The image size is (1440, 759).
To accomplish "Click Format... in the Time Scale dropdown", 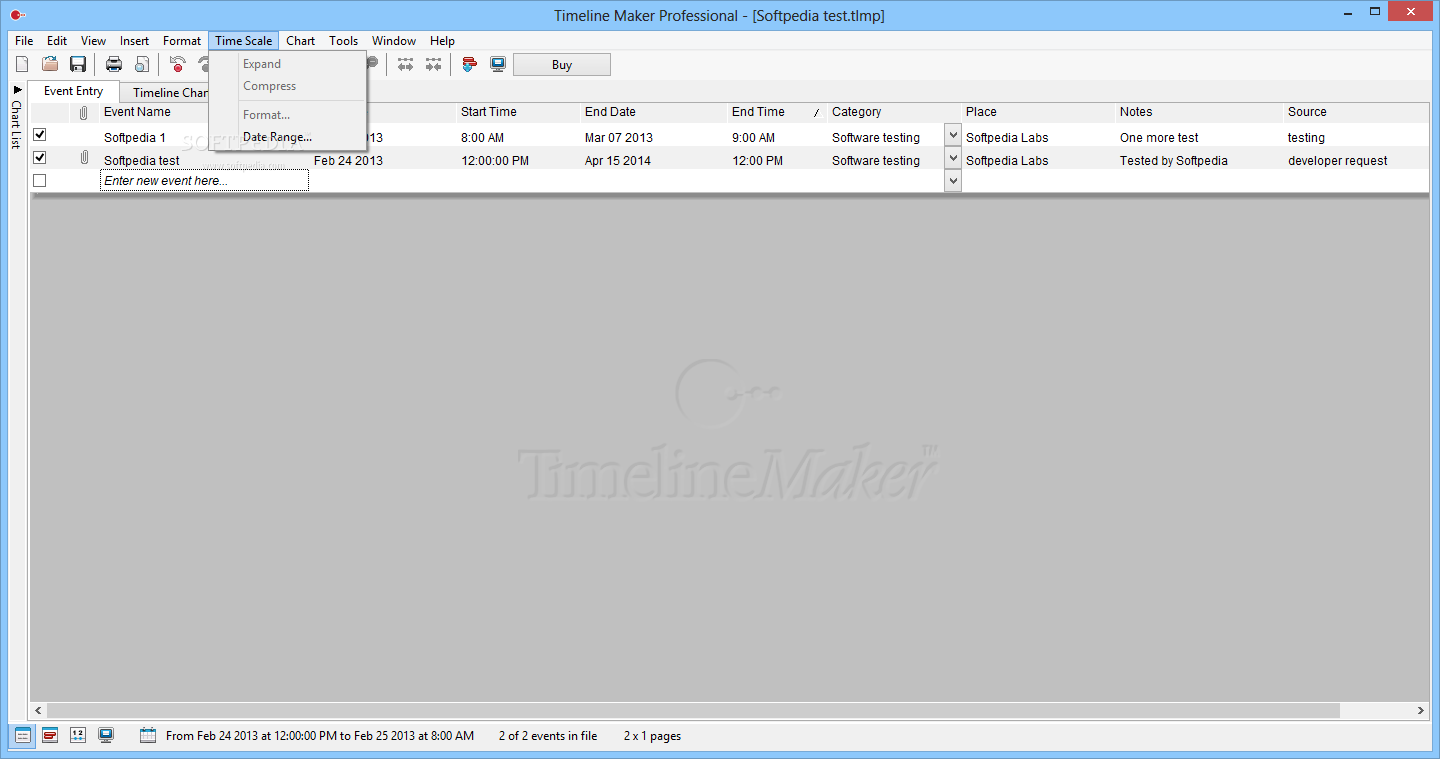I will coord(288,115).
